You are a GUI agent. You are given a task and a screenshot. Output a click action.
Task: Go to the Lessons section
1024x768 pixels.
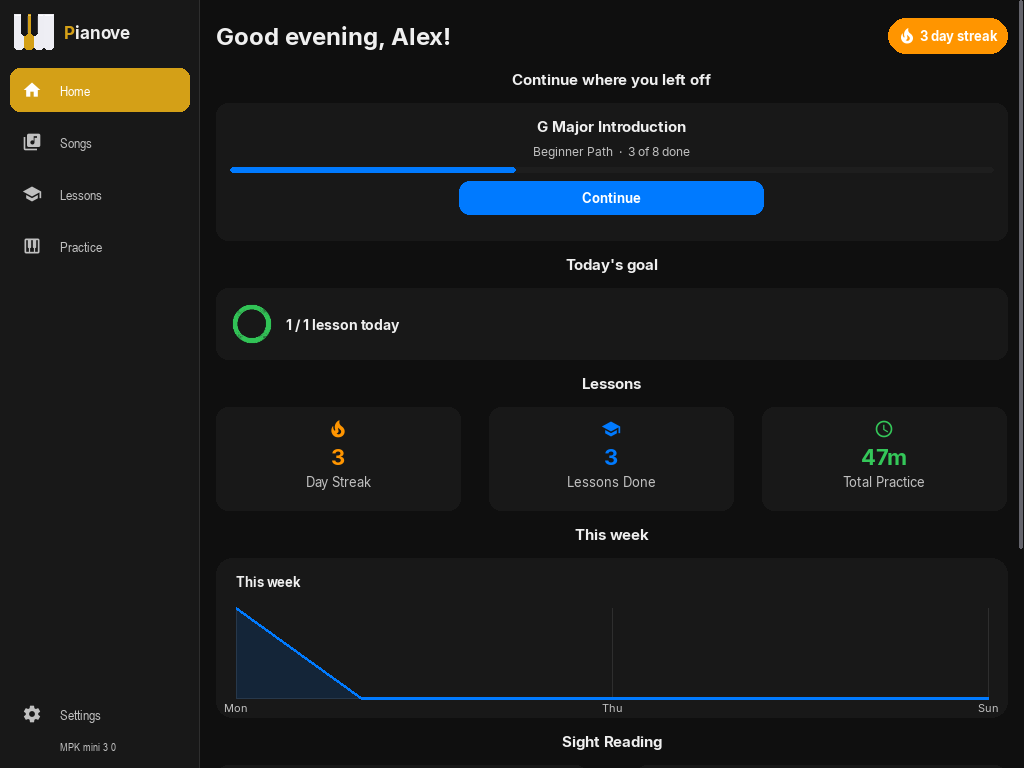click(x=100, y=195)
